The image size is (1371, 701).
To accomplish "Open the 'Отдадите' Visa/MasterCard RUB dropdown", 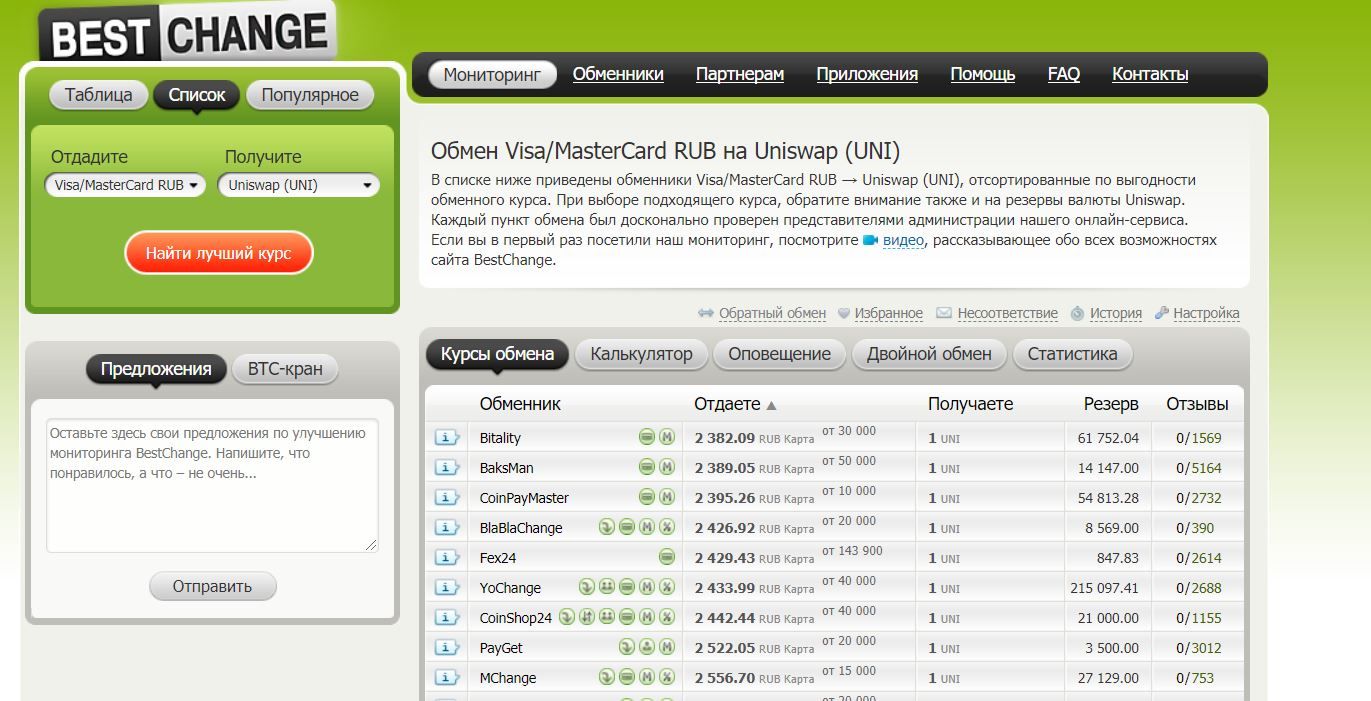I will (x=125, y=185).
